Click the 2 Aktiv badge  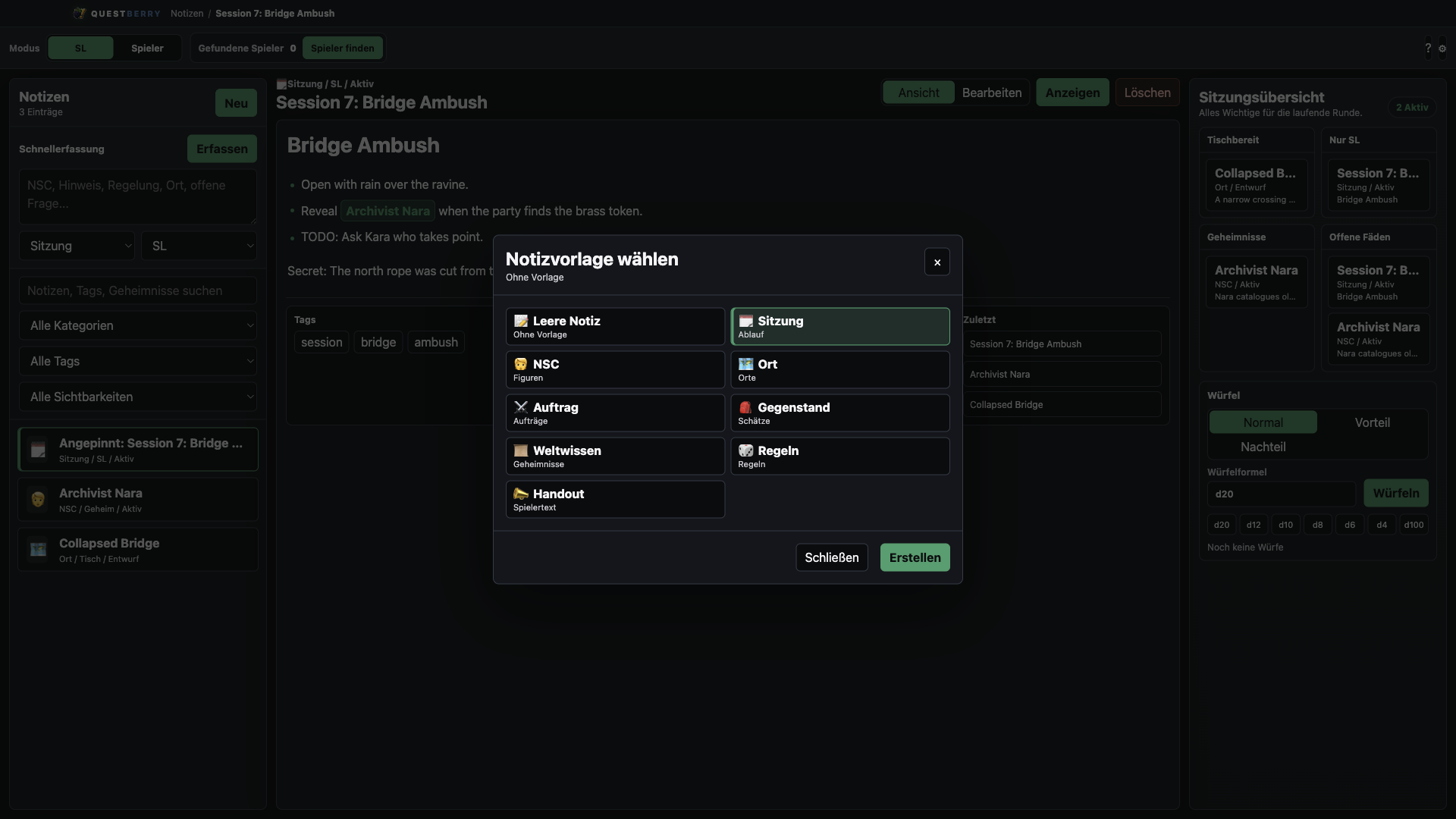click(1412, 107)
